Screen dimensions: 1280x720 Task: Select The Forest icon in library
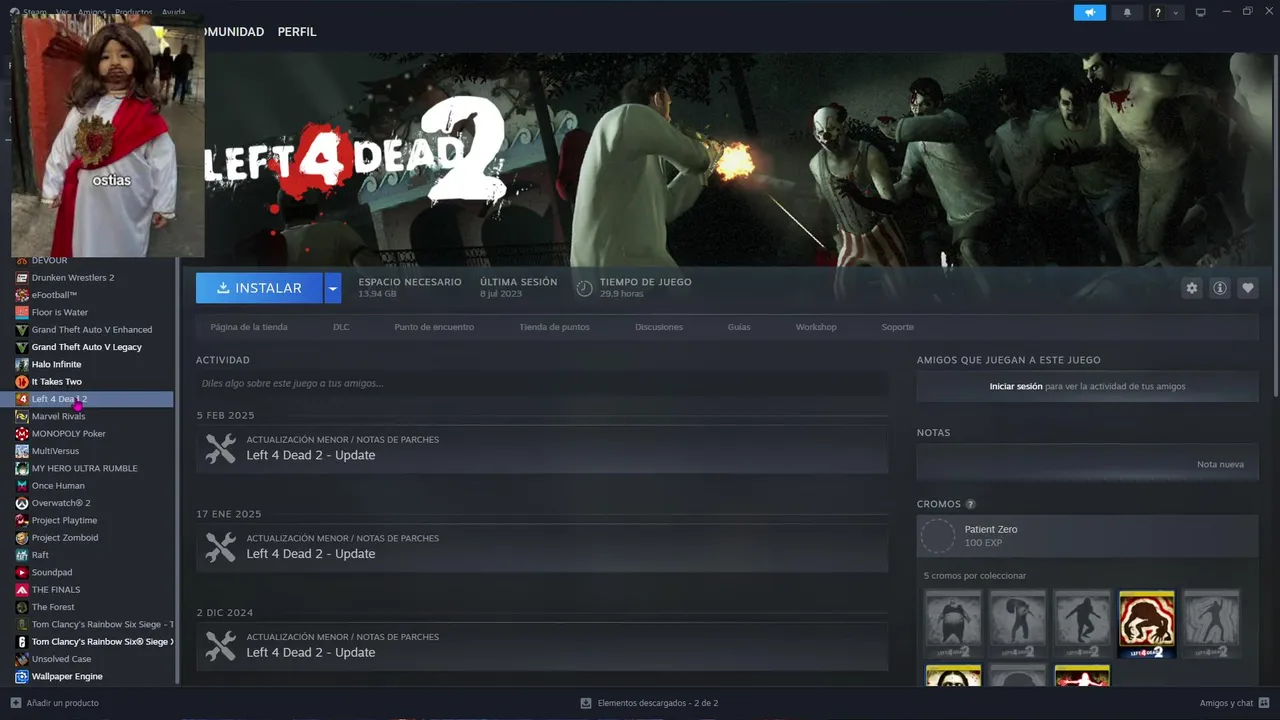[x=22, y=607]
